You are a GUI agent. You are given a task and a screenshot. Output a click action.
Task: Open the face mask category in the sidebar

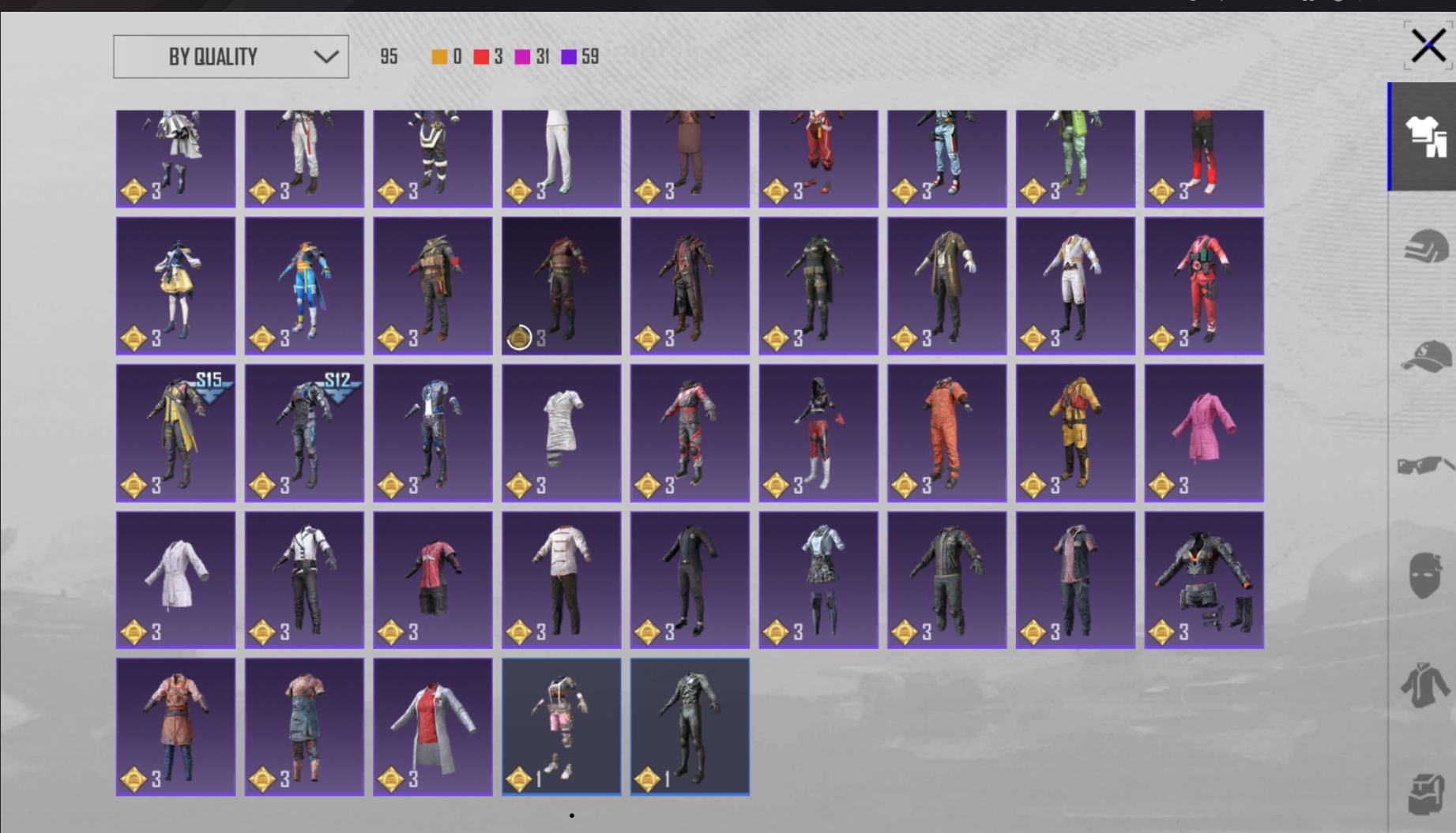click(x=1426, y=575)
